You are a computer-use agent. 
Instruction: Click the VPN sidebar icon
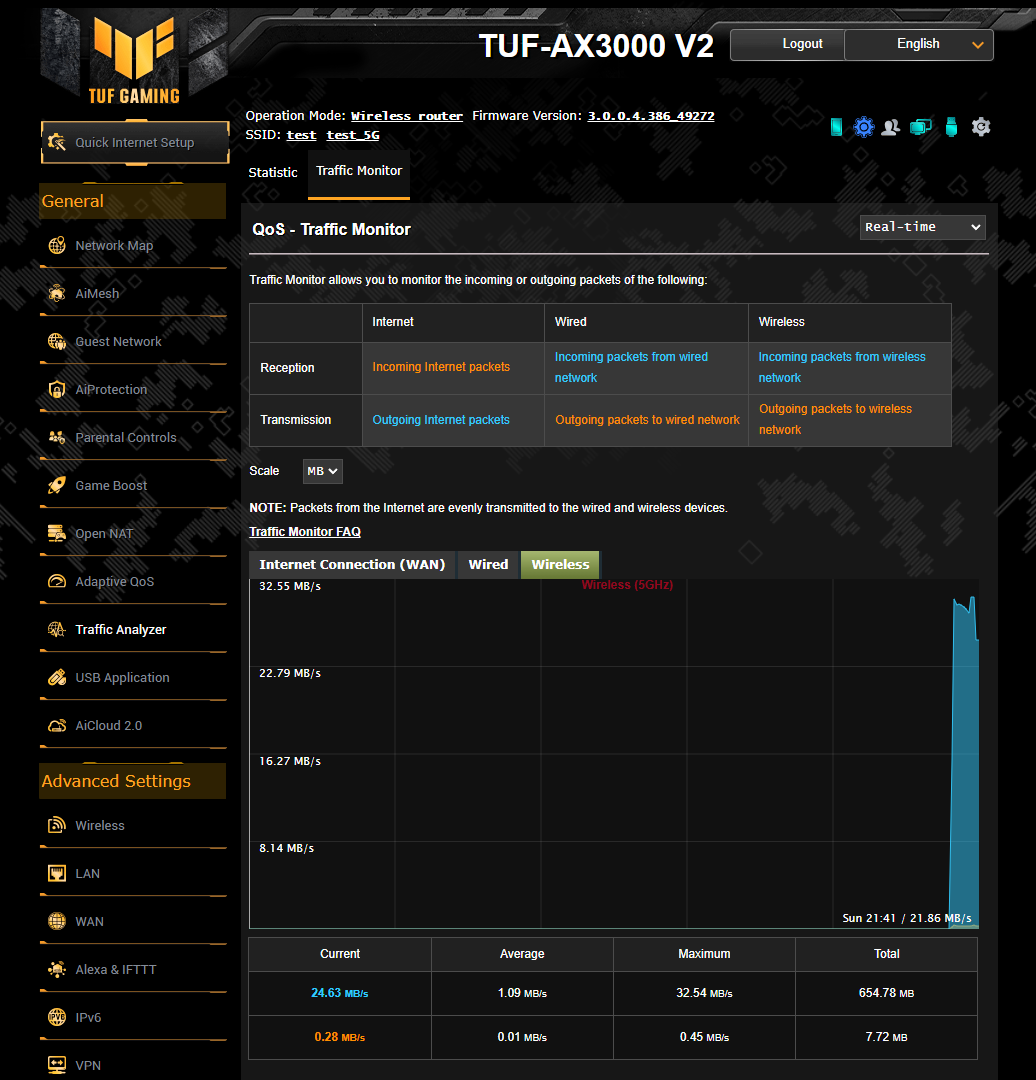pos(56,1066)
